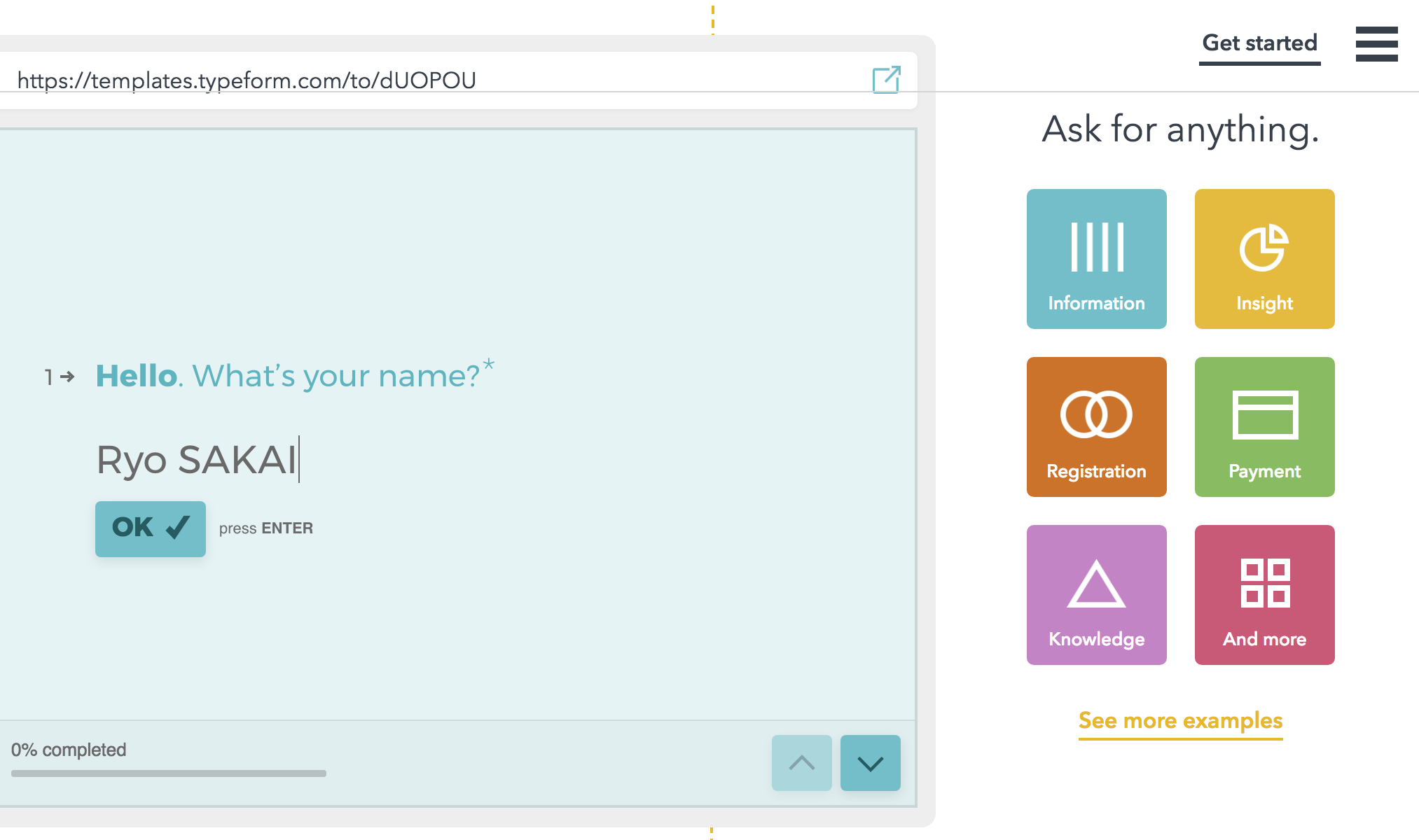Select the Information category tile
Viewport: 1419px width, 840px height.
[1096, 259]
